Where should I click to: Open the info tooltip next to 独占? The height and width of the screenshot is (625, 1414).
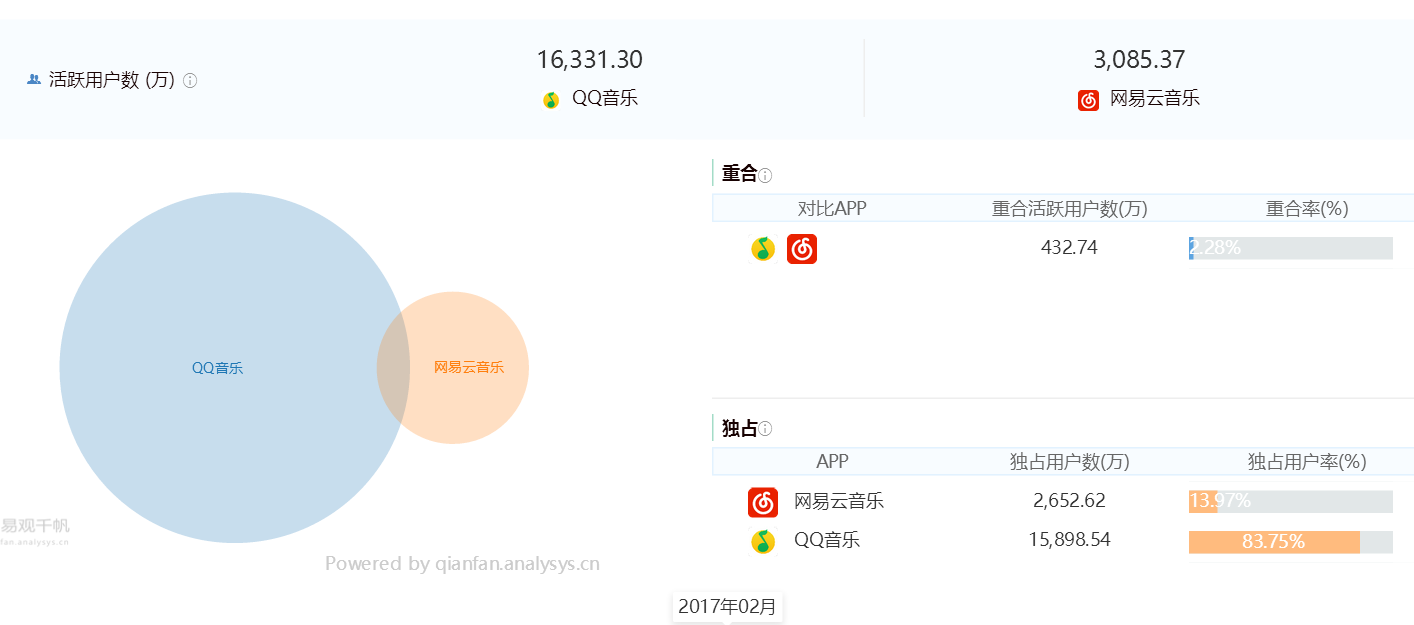(x=765, y=427)
